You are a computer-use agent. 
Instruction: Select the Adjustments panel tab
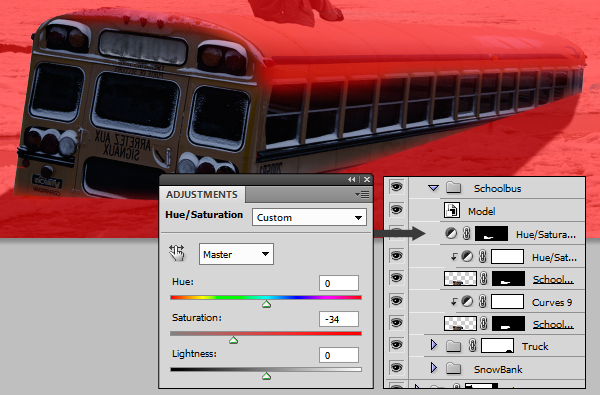(202, 194)
